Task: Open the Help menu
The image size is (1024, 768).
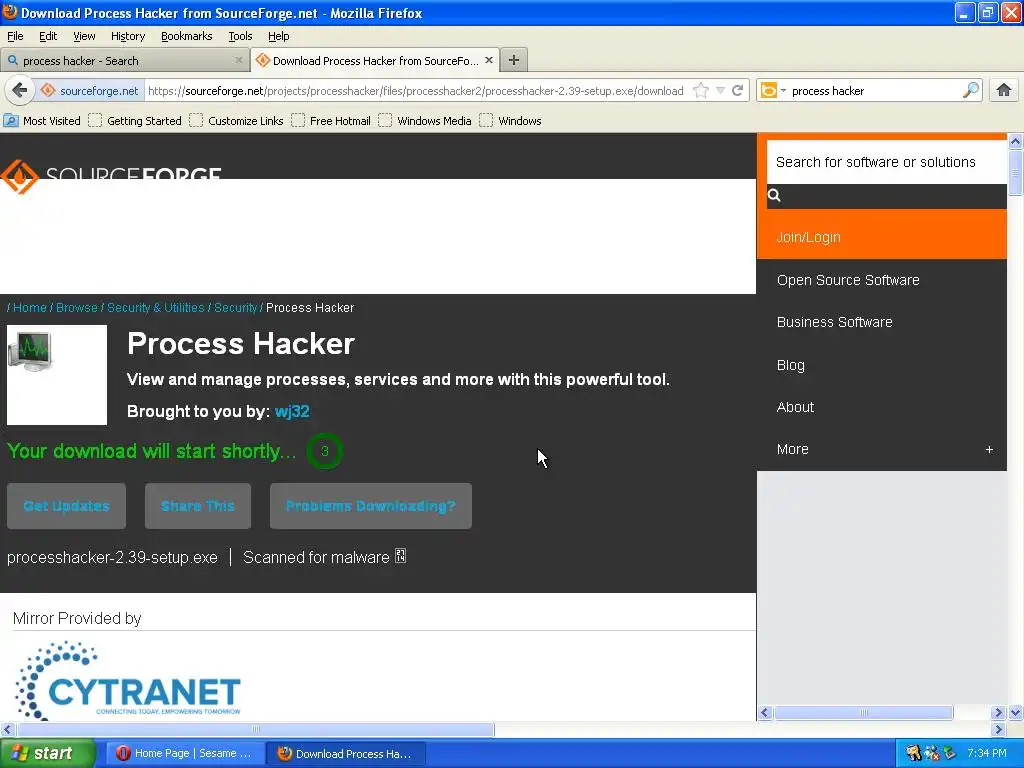Action: [278, 36]
